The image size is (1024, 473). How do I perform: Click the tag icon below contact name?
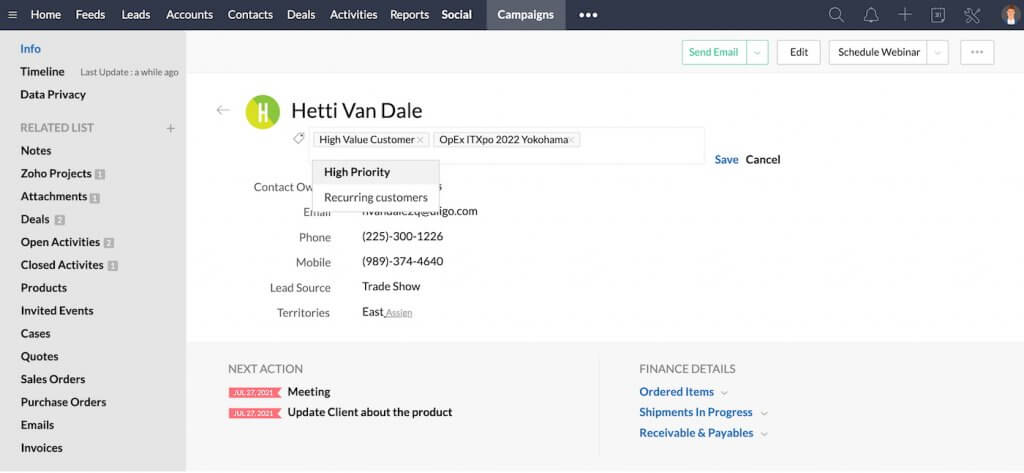(x=298, y=138)
